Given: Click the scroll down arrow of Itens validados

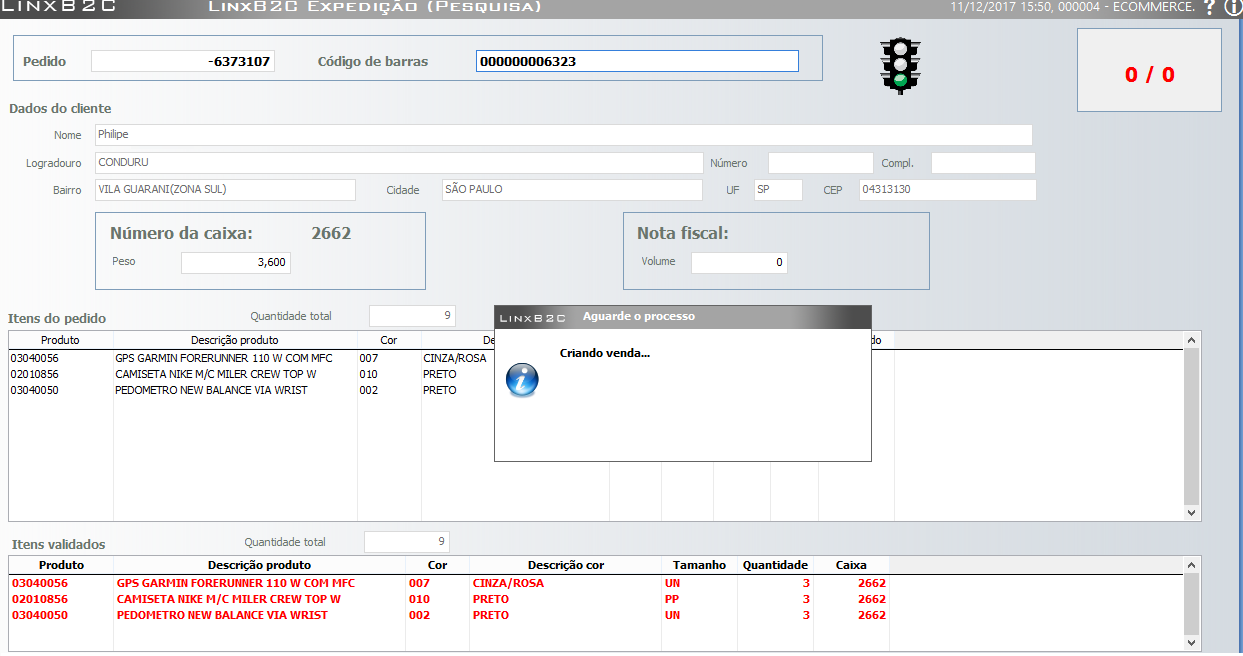Looking at the screenshot, I should [x=1191, y=643].
